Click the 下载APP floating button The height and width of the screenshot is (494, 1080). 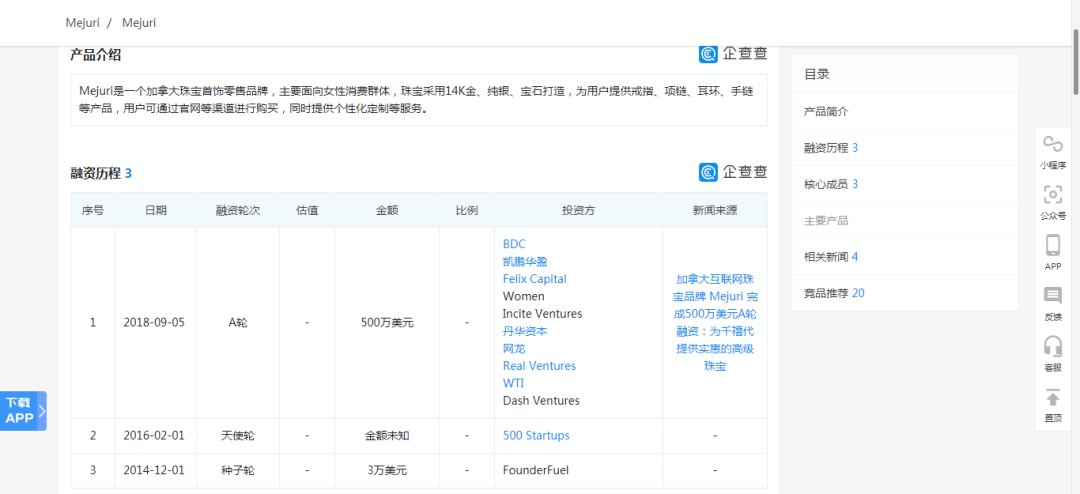coord(23,411)
